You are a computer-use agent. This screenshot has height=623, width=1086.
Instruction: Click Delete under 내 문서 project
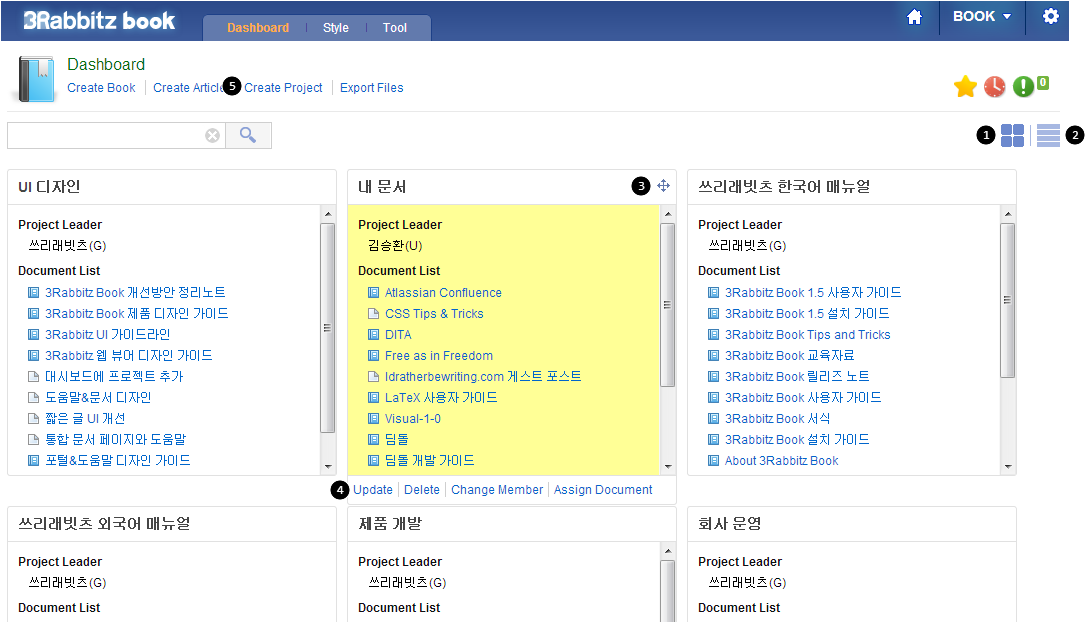[x=422, y=490]
